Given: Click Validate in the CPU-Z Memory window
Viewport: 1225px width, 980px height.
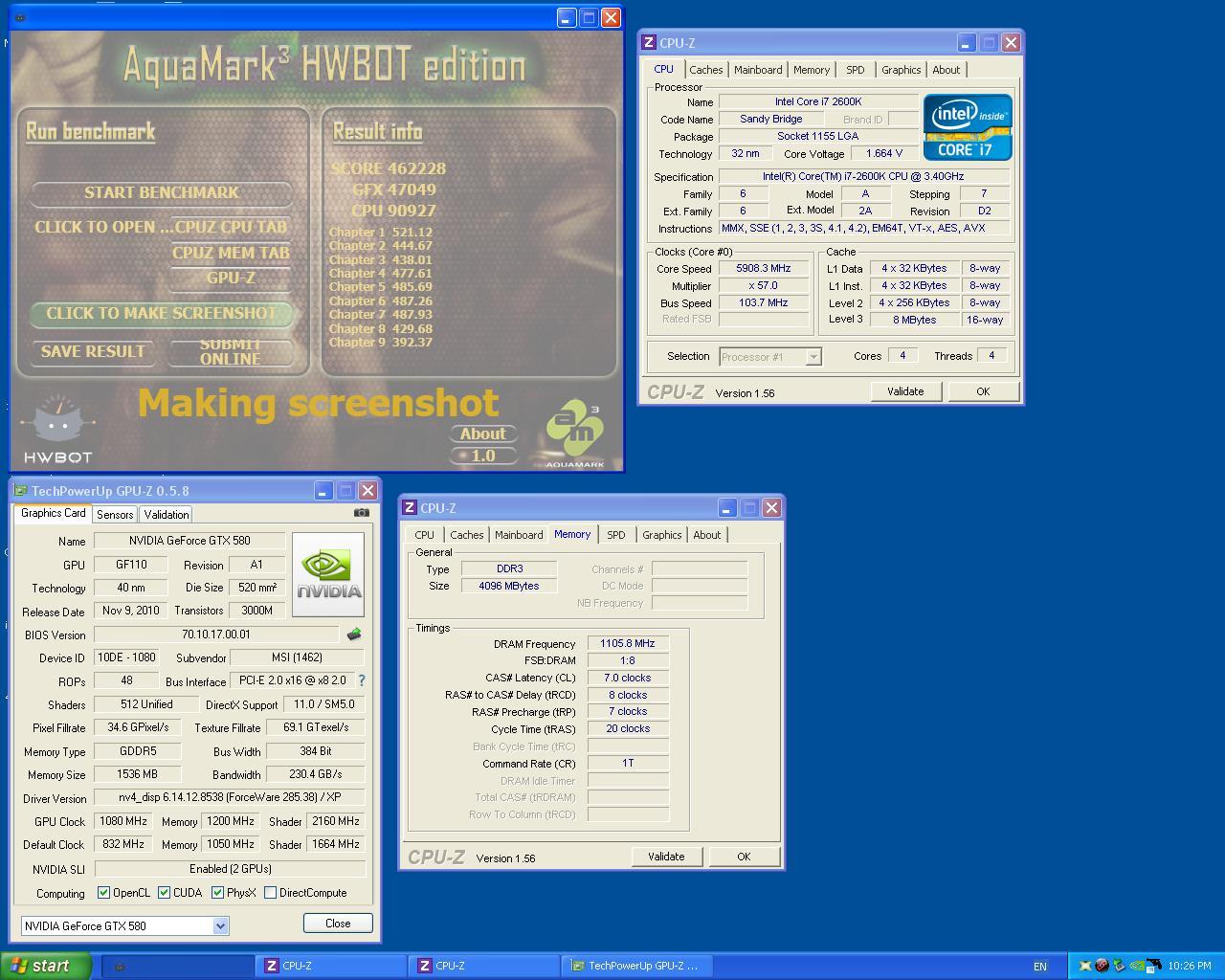Looking at the screenshot, I should (666, 857).
